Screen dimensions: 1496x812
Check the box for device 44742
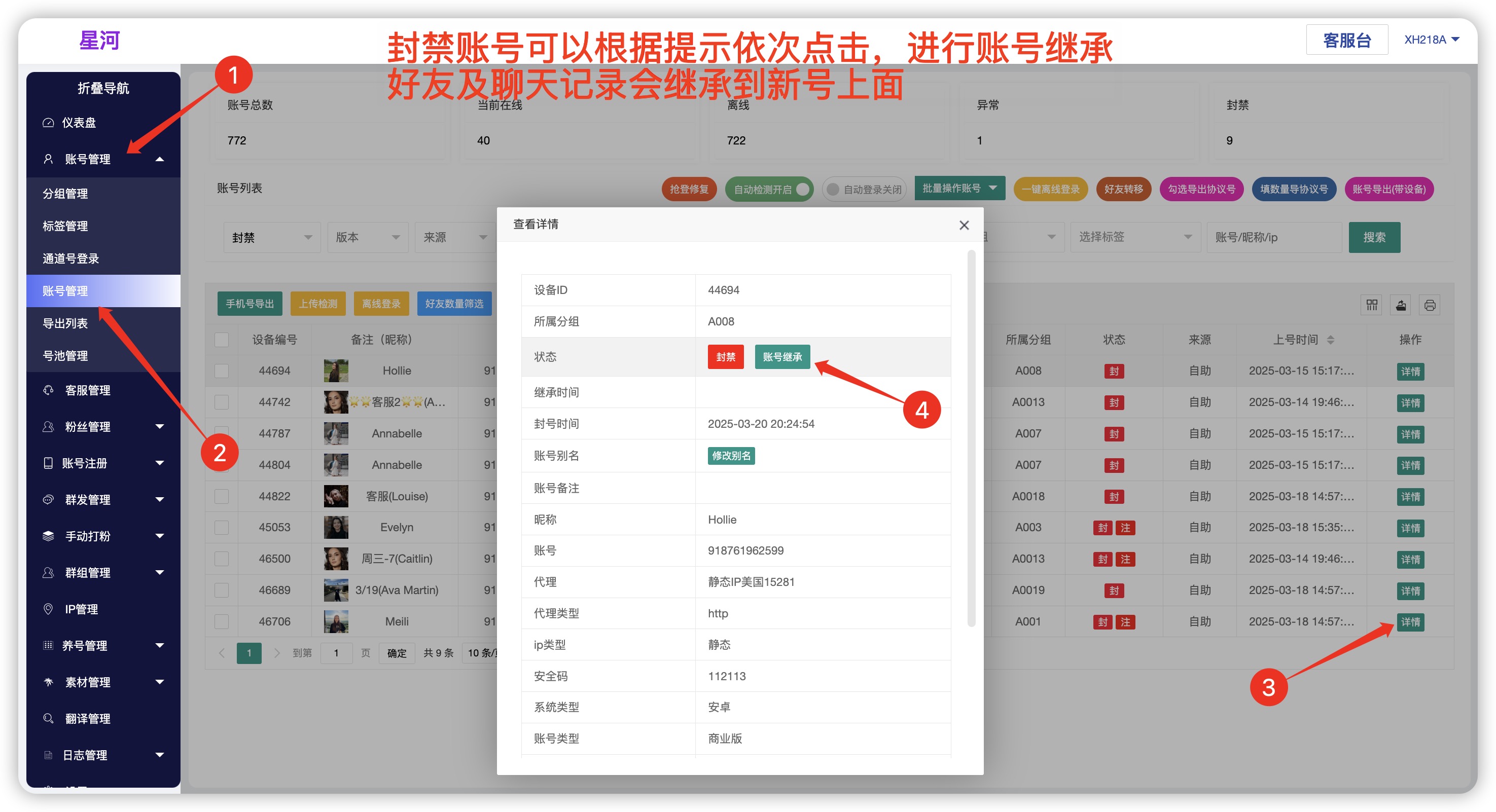(221, 401)
